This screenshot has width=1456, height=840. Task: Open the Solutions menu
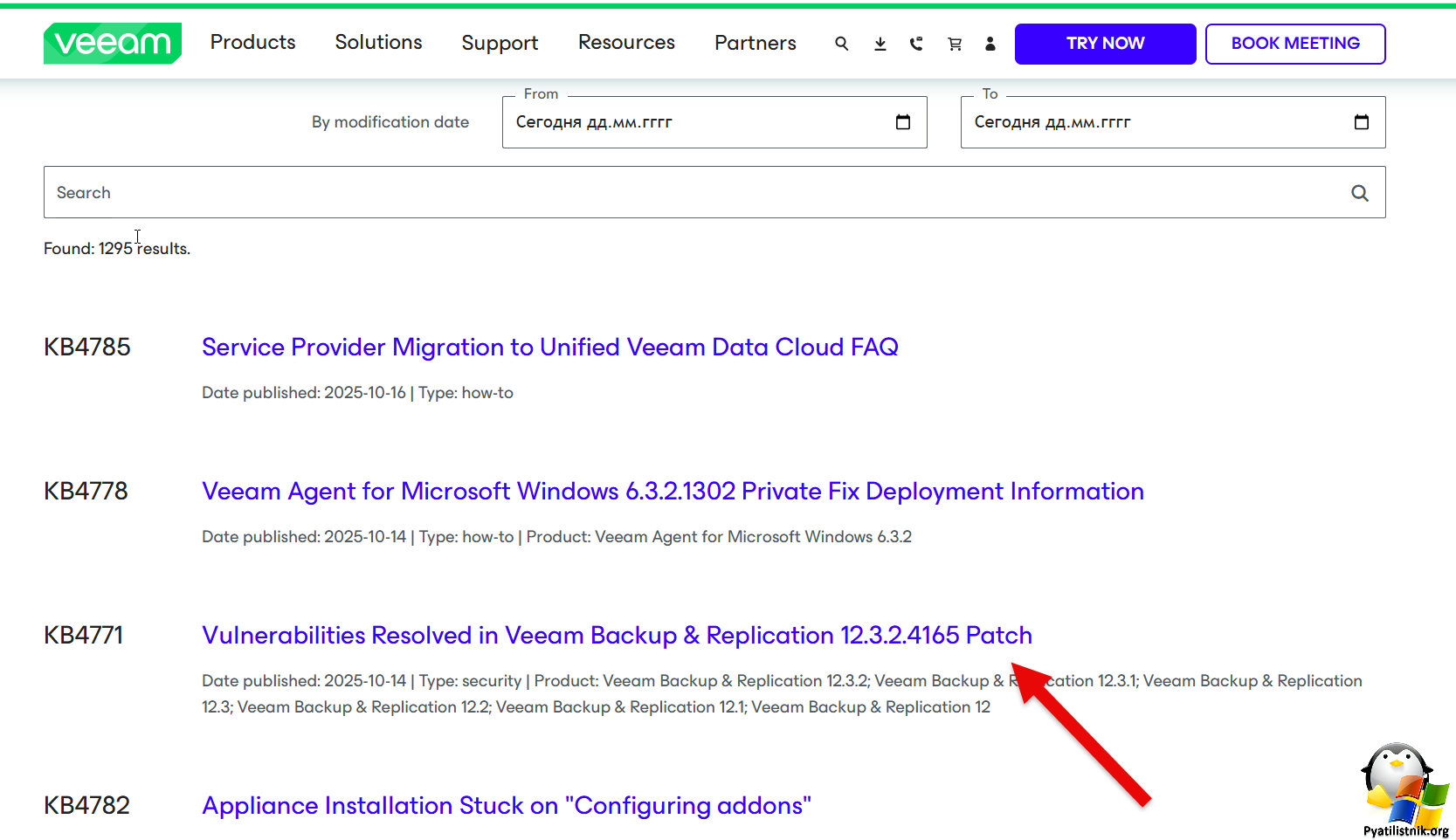(x=378, y=43)
